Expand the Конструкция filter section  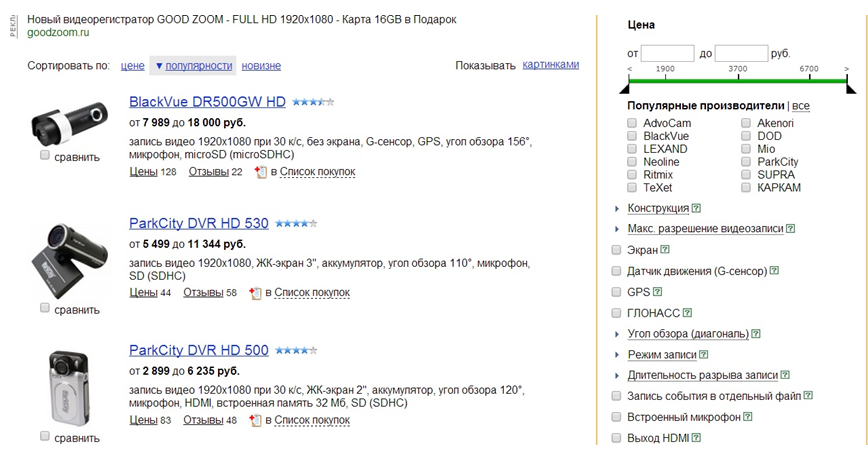pyautogui.click(x=658, y=208)
